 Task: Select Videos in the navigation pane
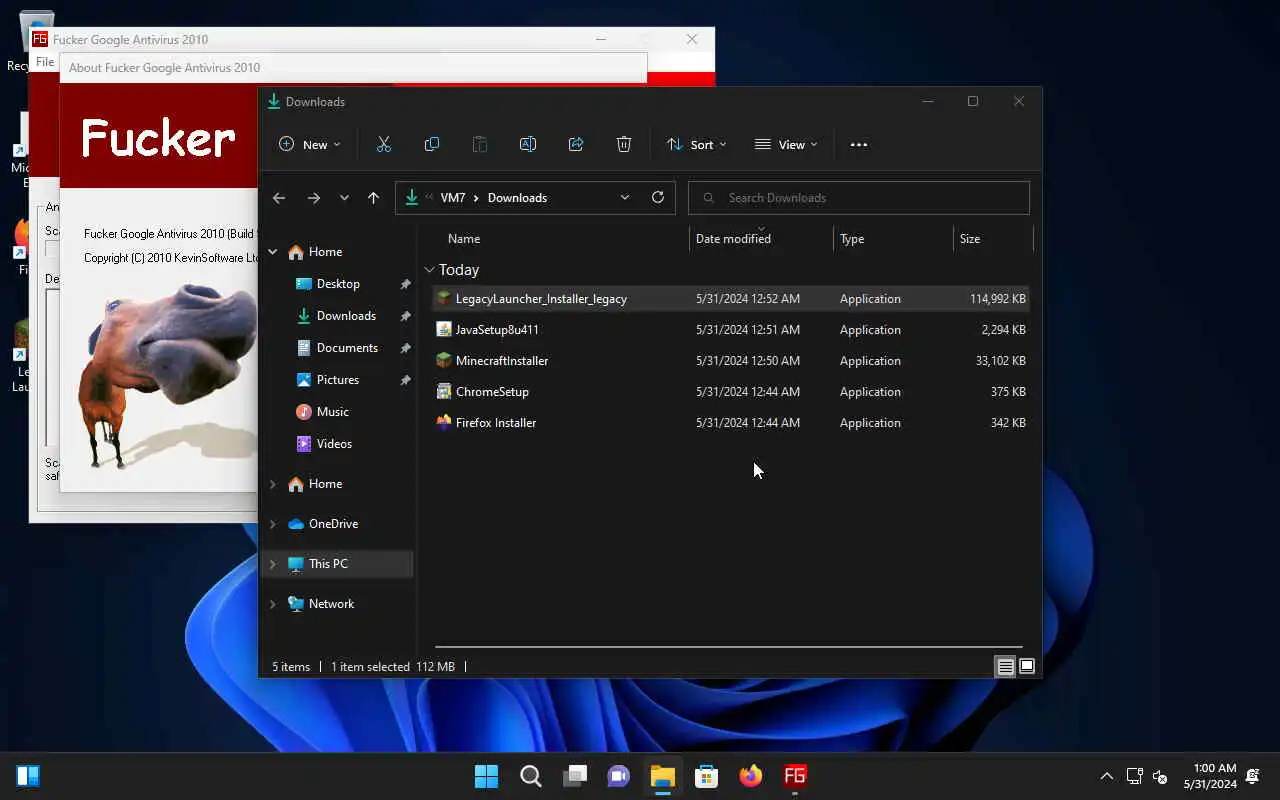pyautogui.click(x=334, y=444)
